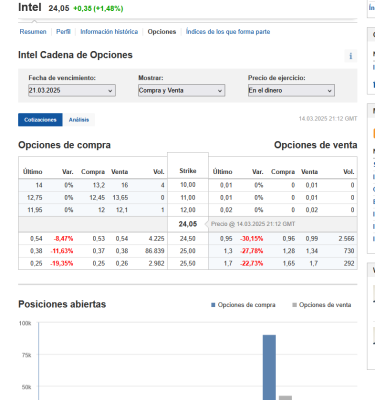Image resolution: width=375 pixels, height=400 pixels.
Task: Open Información histórica link
Action: point(109,32)
